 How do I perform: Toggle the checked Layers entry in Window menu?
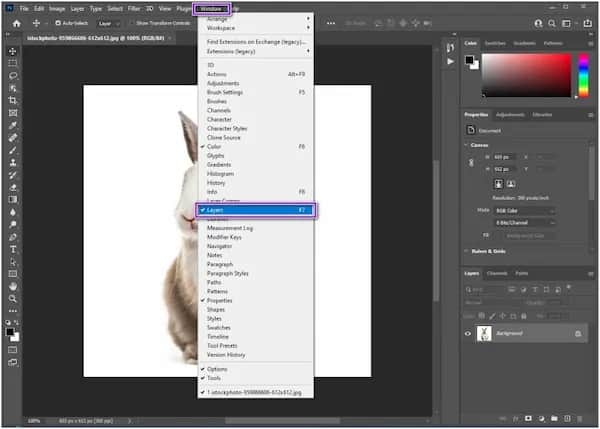[256, 210]
